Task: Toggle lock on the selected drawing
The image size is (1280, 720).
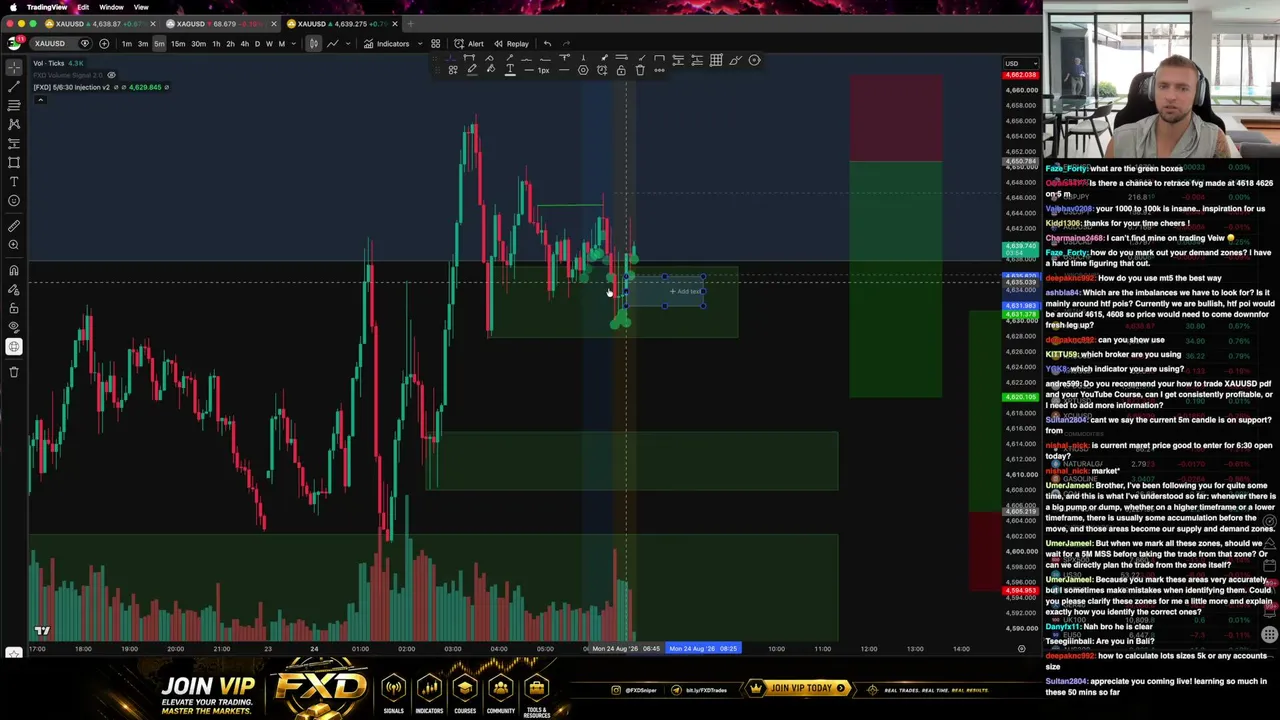Action: [x=621, y=70]
